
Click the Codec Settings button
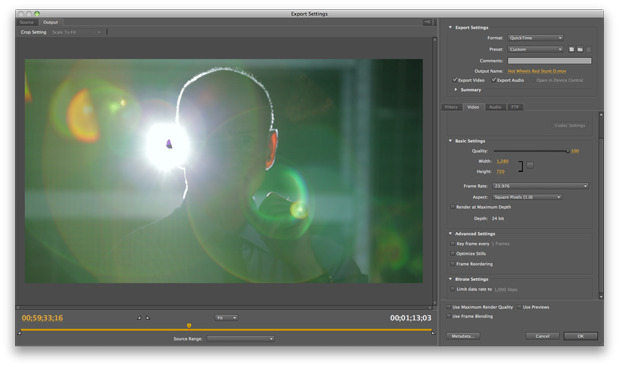click(570, 125)
